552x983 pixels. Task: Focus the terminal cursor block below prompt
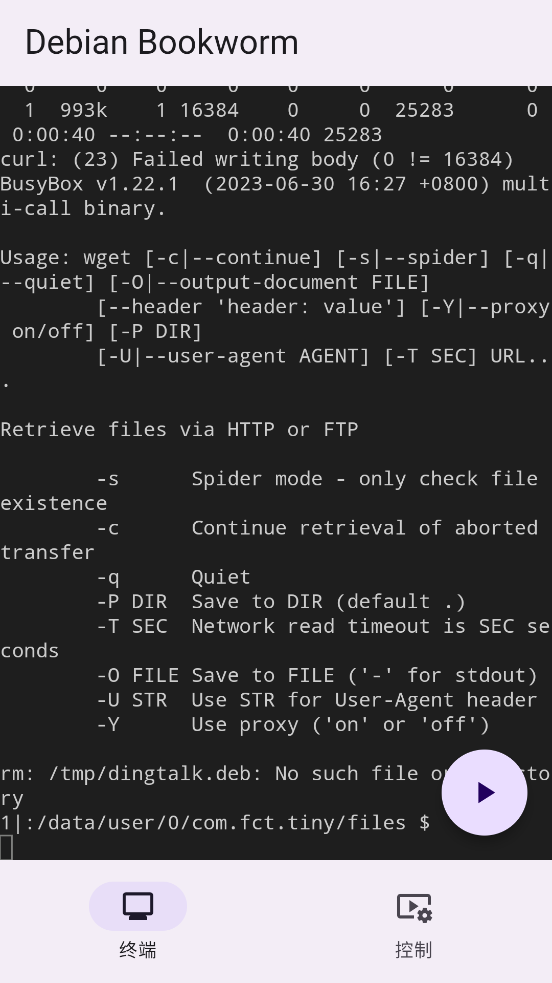point(6,848)
